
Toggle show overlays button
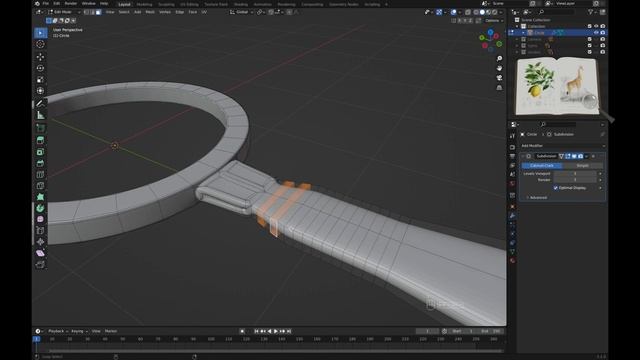tap(454, 12)
